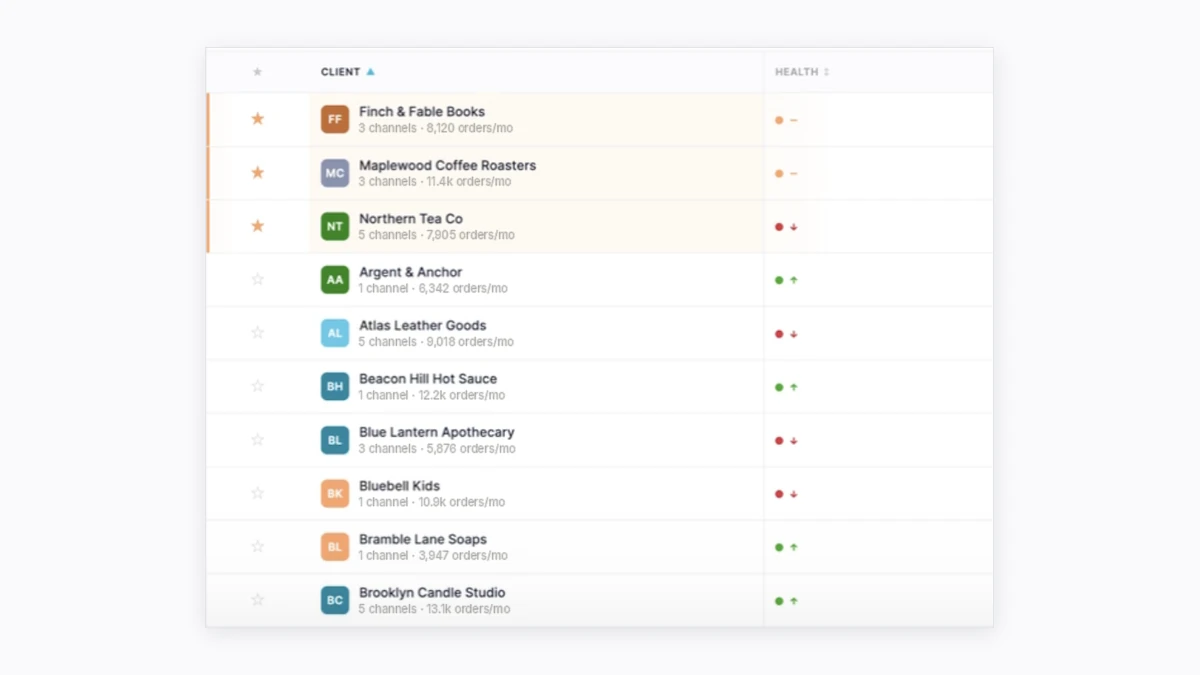Click Bramble Lane Soaps health indicator

click(x=786, y=547)
